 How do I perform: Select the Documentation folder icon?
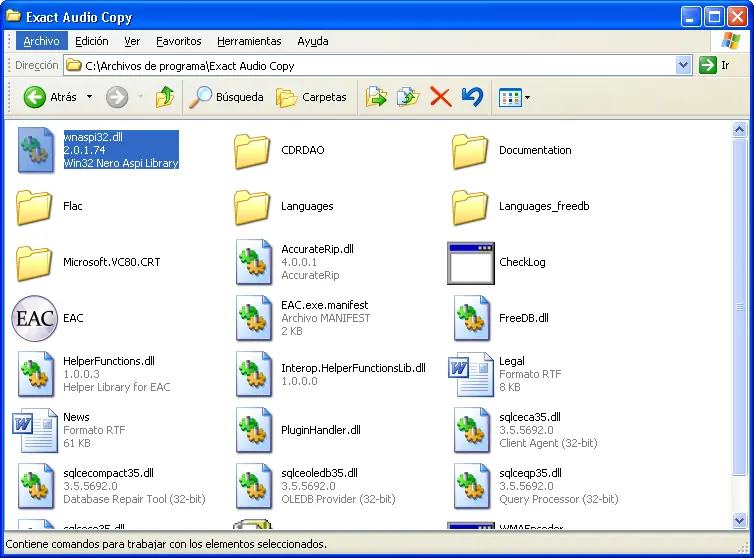tap(470, 151)
